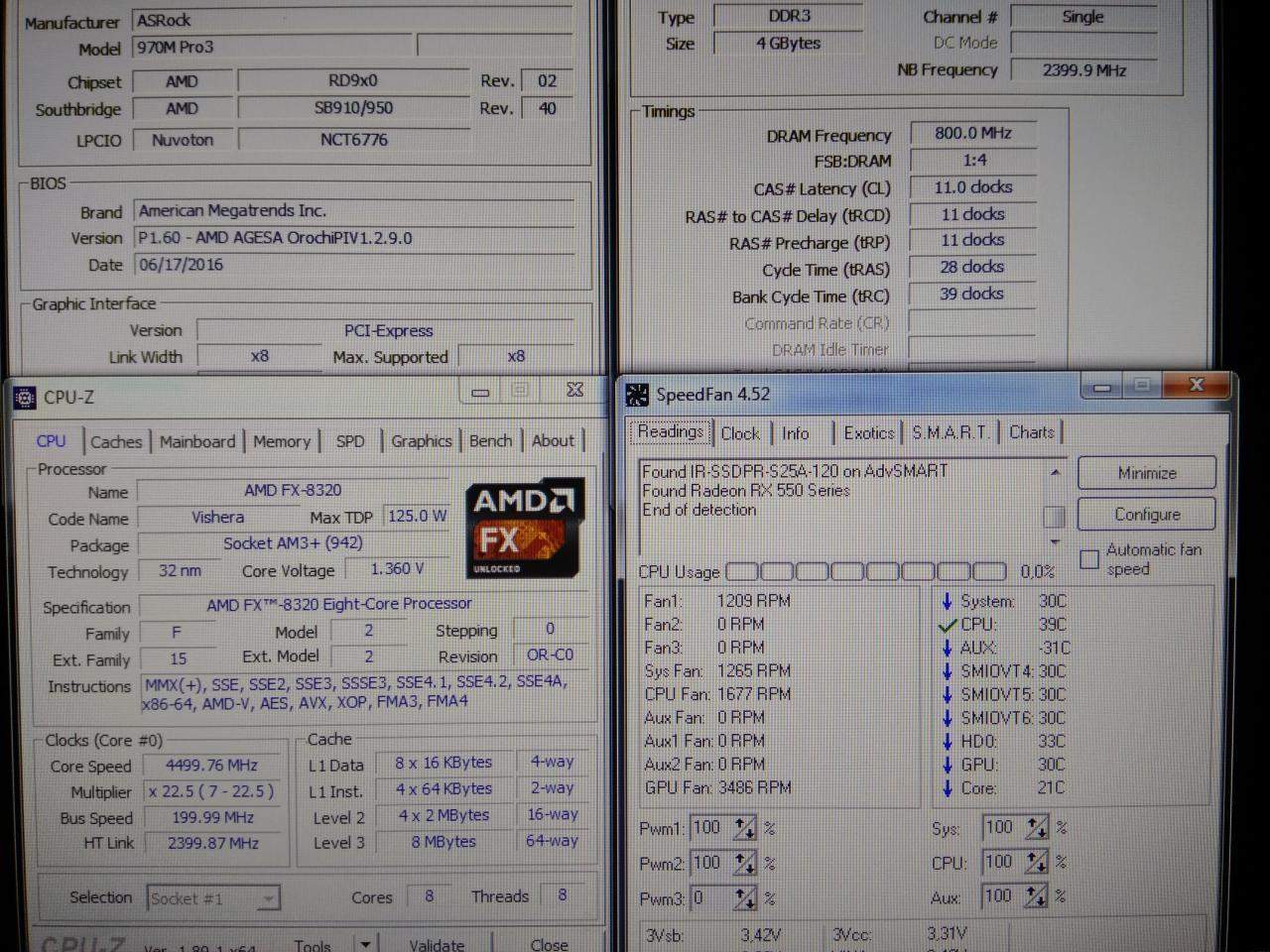Open the Mainboard tab in CPU-Z
This screenshot has height=952, width=1270.
click(197, 441)
